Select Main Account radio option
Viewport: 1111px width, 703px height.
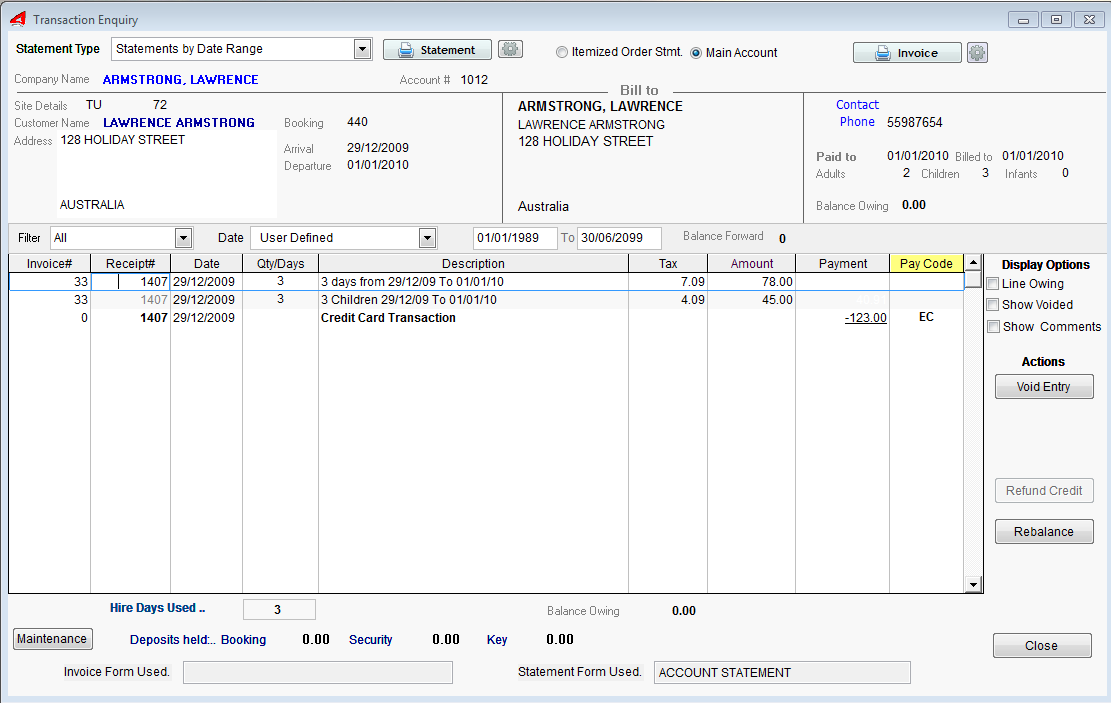pyautogui.click(x=696, y=53)
